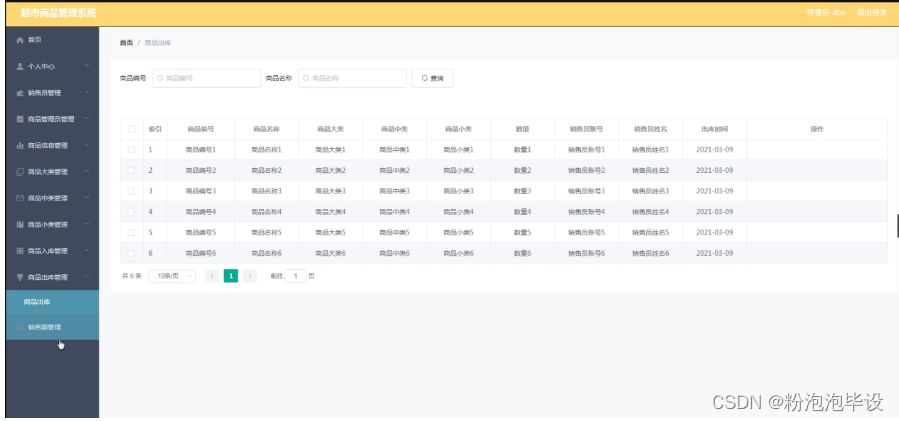Select the checkbox for row 商品编号2
The width and height of the screenshot is (899, 421).
(132, 170)
